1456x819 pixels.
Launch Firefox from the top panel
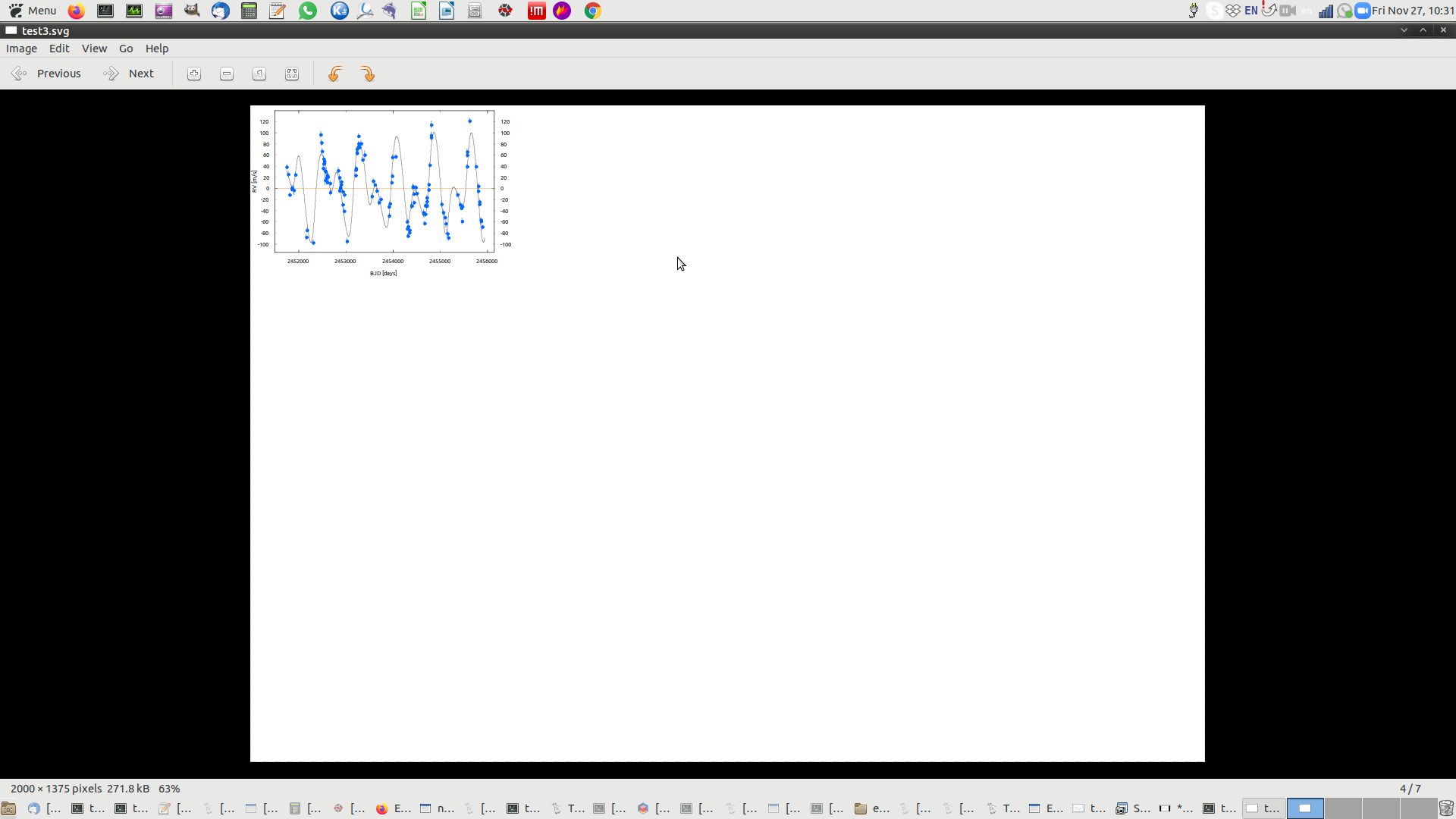pos(76,11)
